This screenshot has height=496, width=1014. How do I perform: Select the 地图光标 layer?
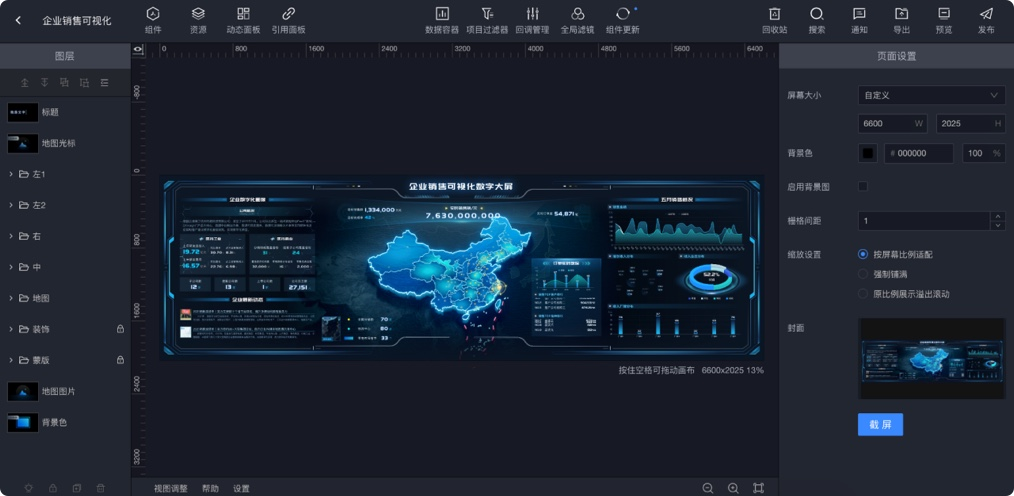coord(65,143)
